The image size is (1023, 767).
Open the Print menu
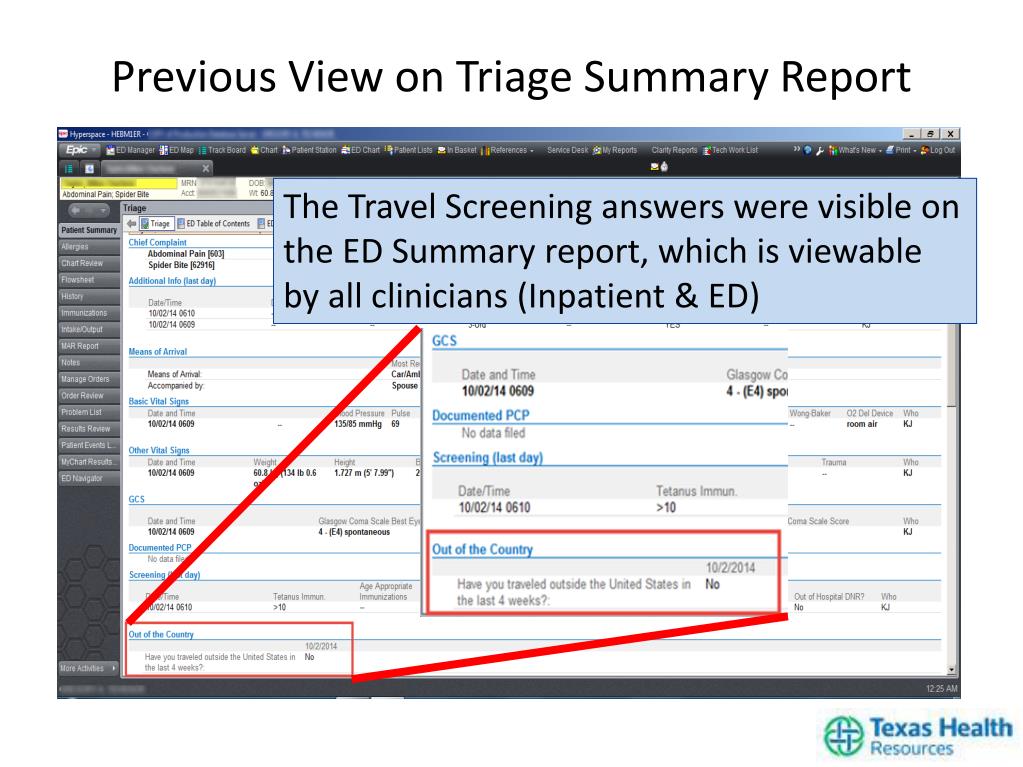pos(901,150)
